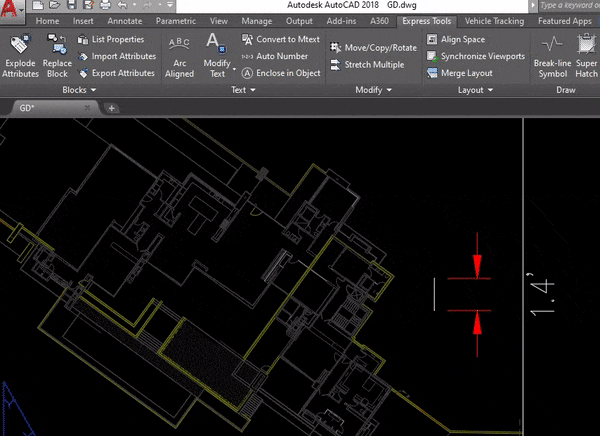Add a new drawing tab with plus

pos(111,108)
